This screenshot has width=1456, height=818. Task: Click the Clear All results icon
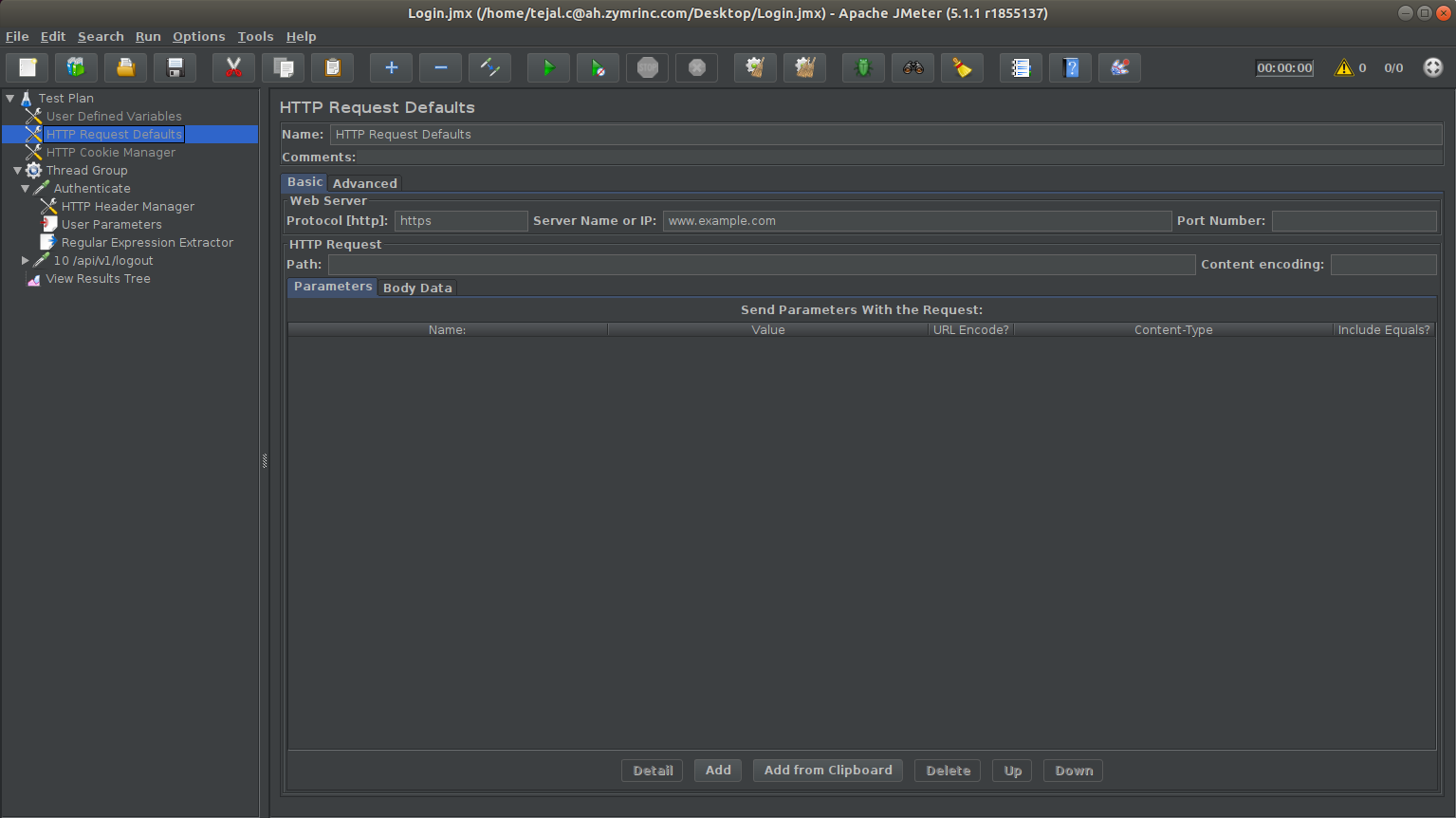click(x=805, y=67)
